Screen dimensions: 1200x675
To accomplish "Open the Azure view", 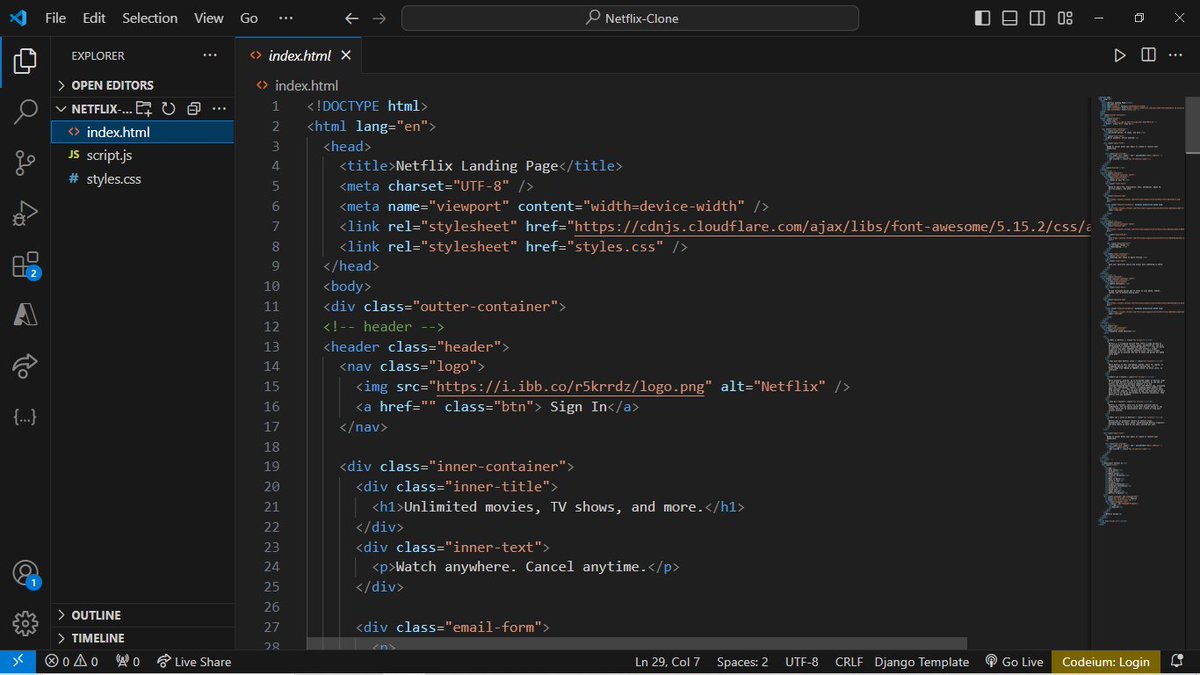I will [25, 315].
